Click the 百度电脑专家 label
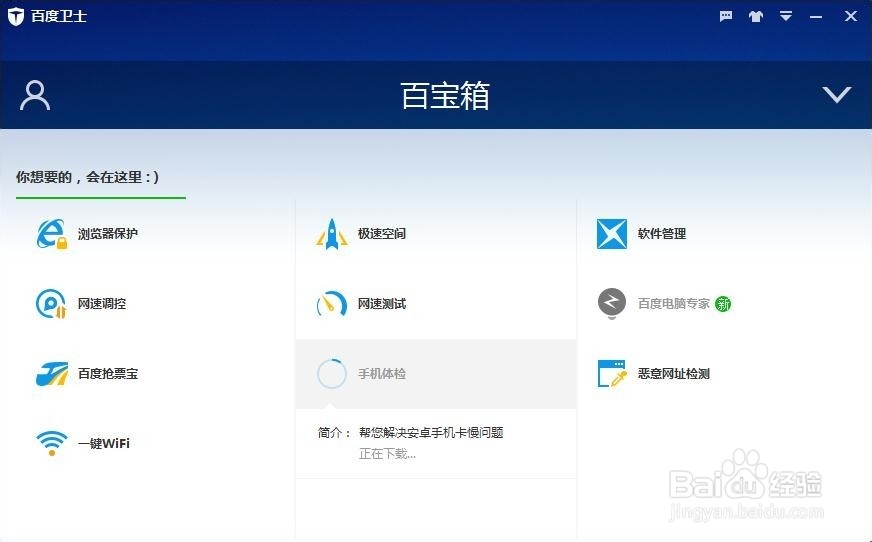 coord(673,304)
